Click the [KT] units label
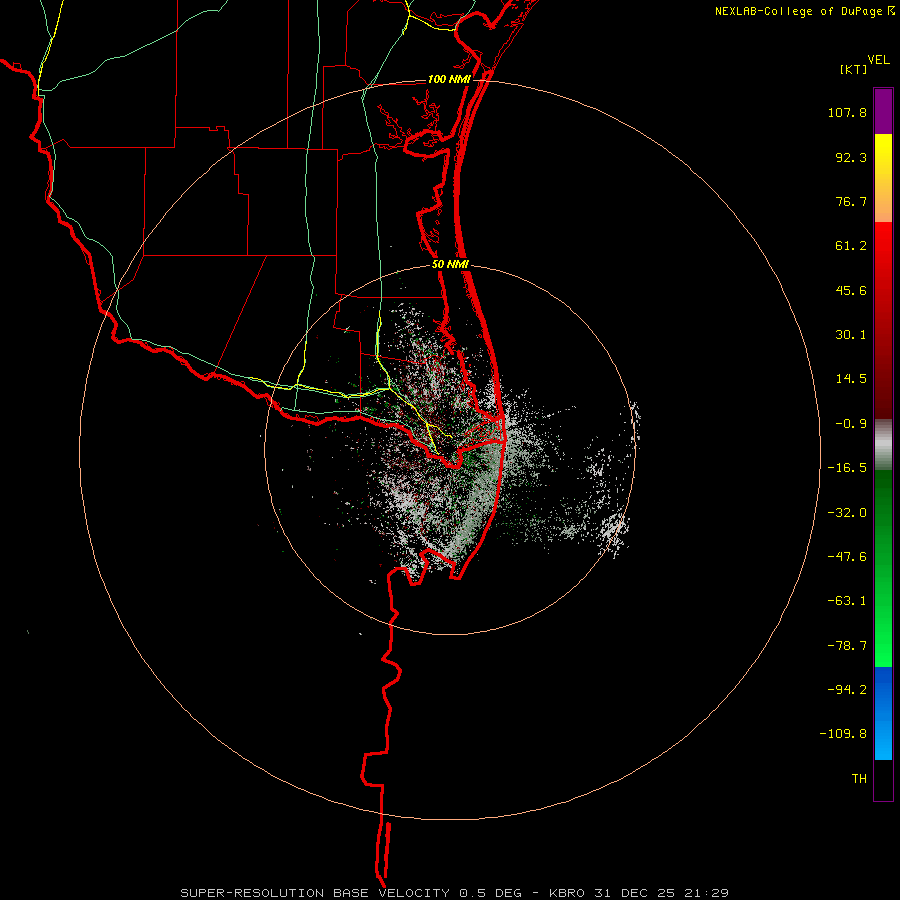Viewport: 900px width, 900px height. point(853,69)
